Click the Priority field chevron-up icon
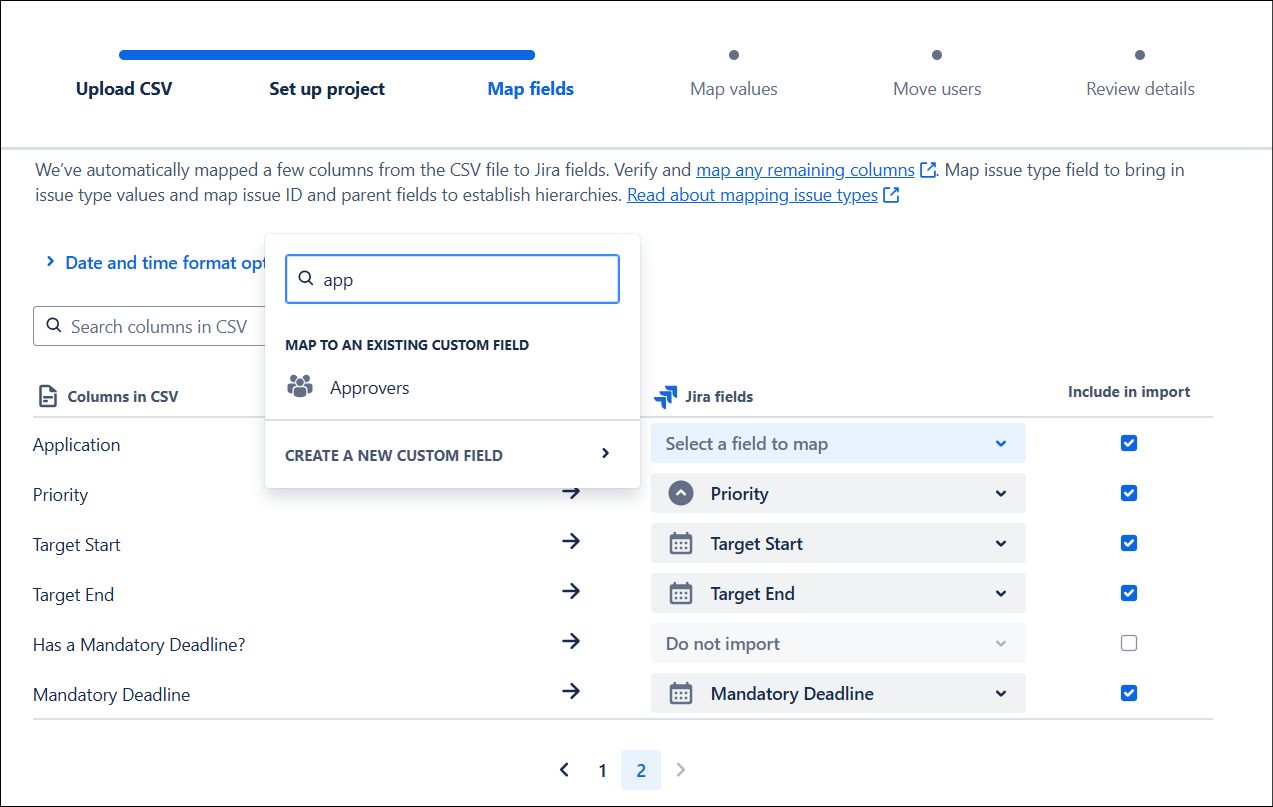This screenshot has width=1273, height=807. [x=681, y=494]
